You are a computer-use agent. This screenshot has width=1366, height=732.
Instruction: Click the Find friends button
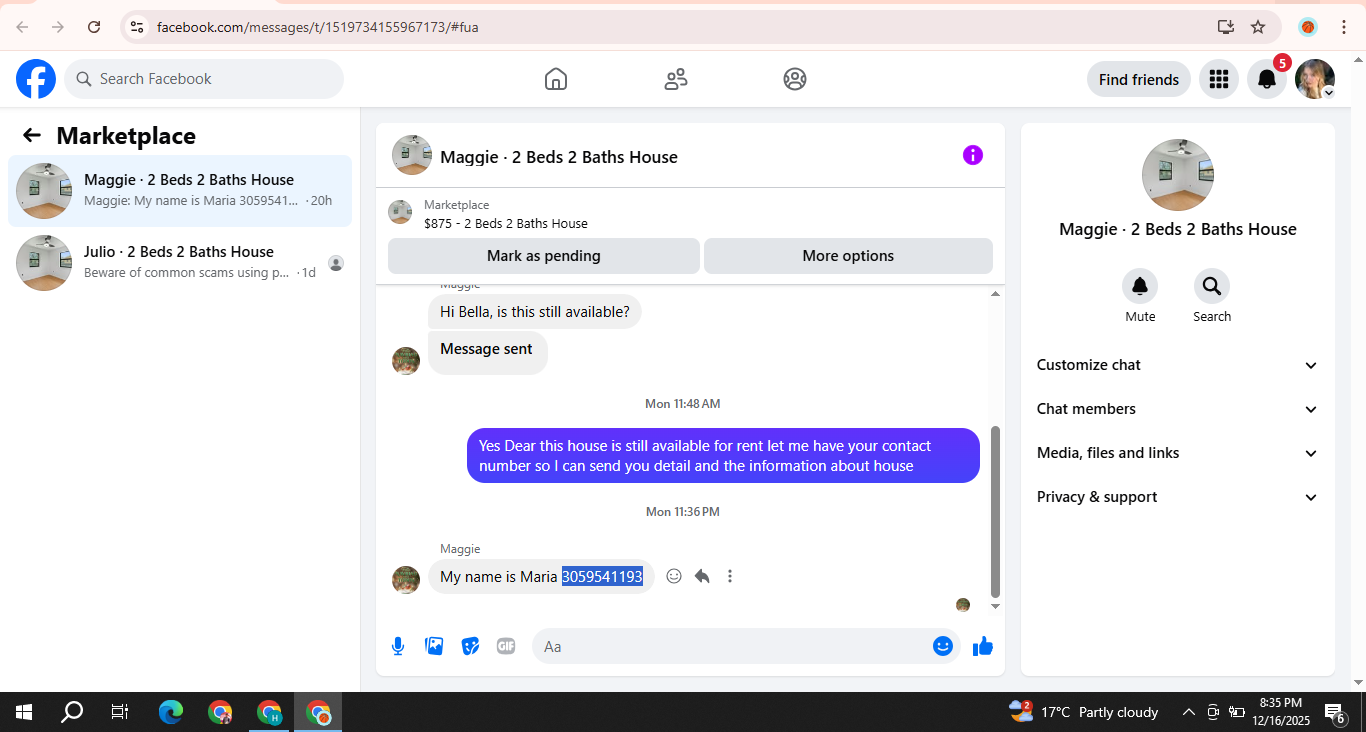tap(1139, 79)
